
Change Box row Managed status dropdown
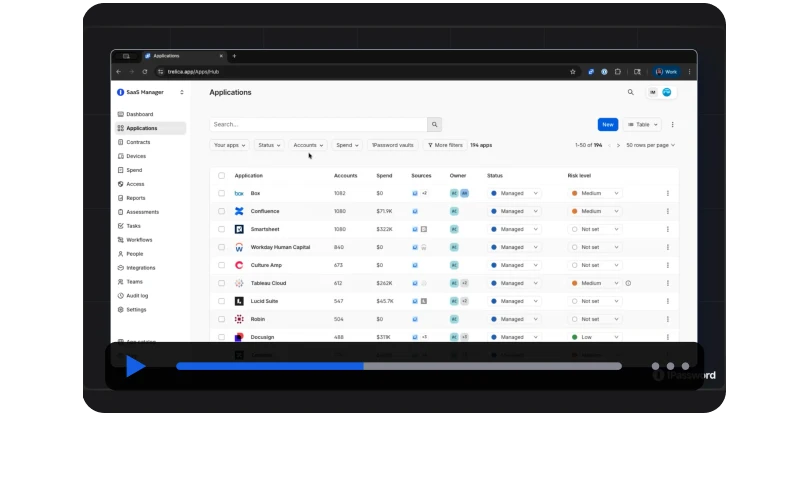pyautogui.click(x=514, y=193)
